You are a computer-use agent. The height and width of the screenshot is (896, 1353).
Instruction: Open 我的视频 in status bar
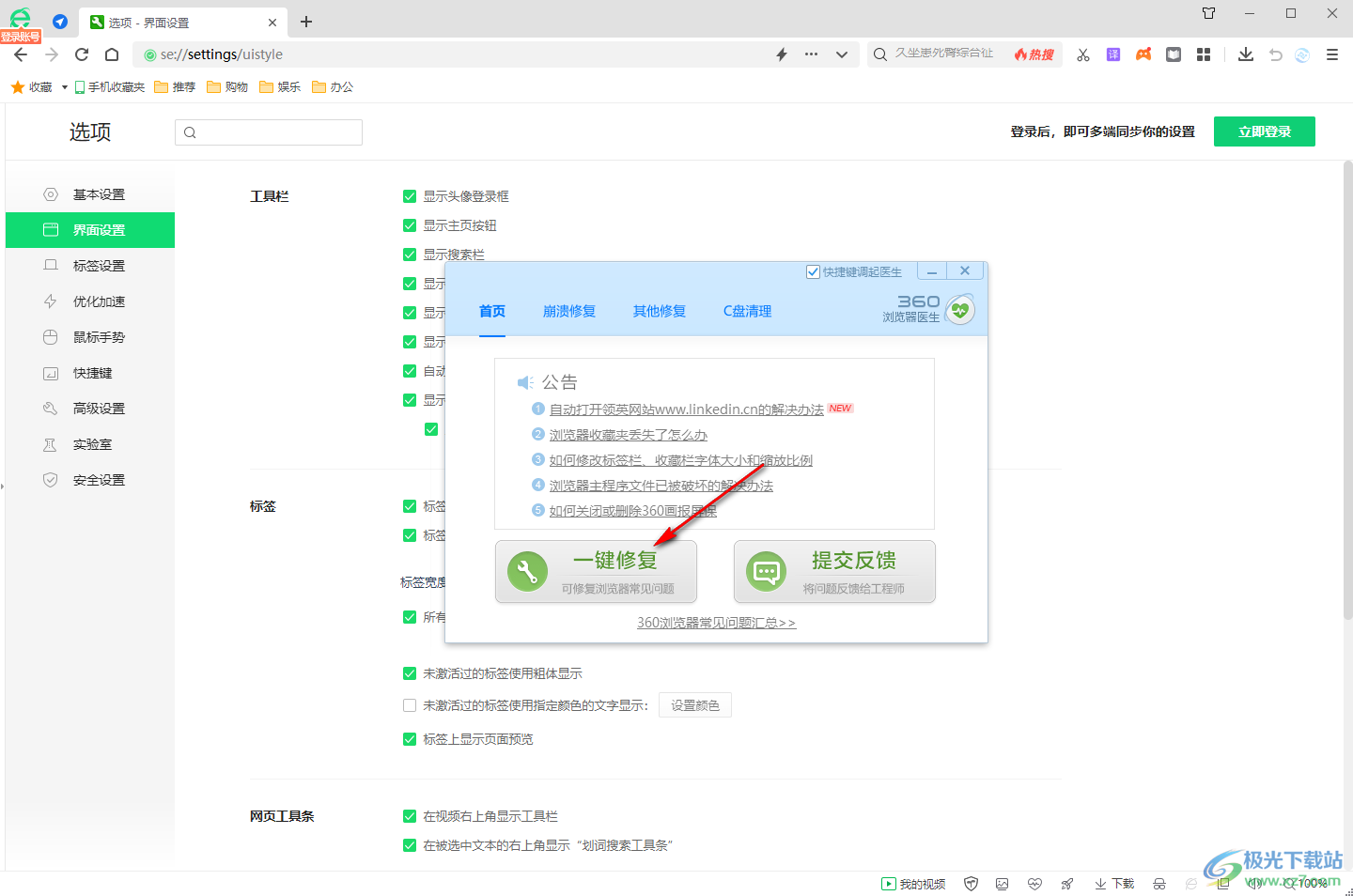click(x=913, y=884)
